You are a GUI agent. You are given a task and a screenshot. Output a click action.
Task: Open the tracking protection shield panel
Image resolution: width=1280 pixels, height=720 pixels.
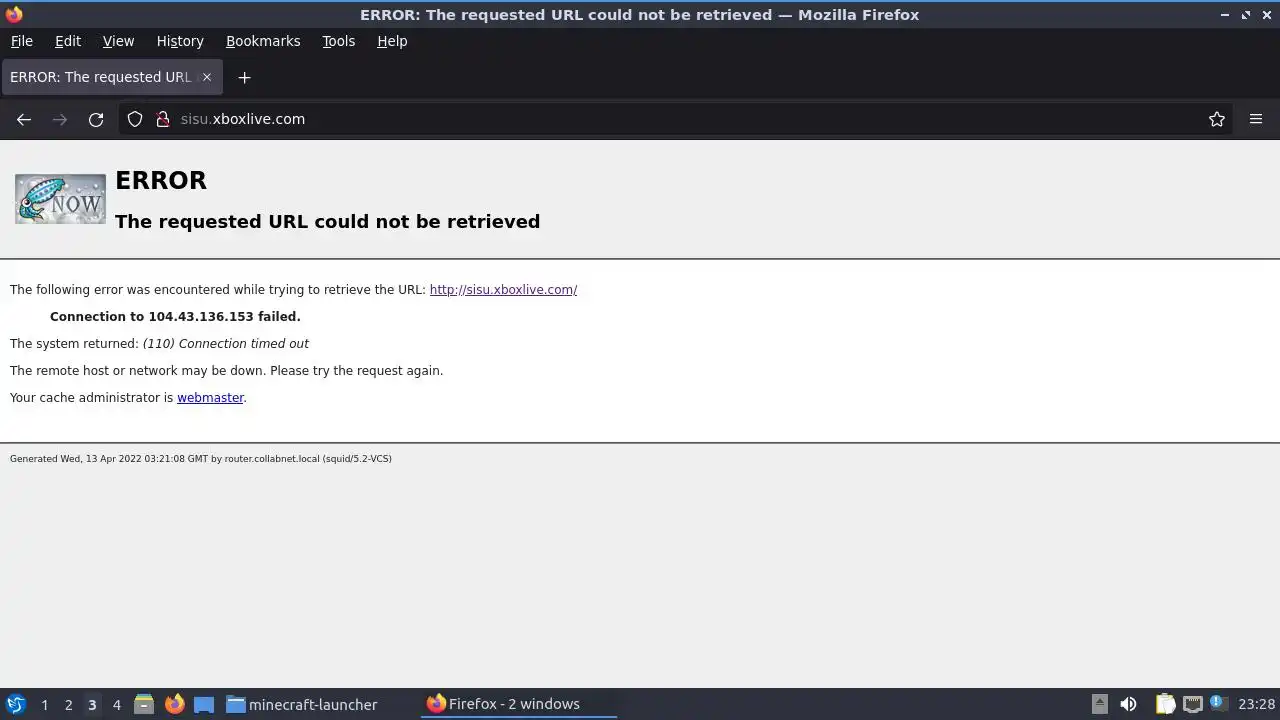[x=135, y=119]
